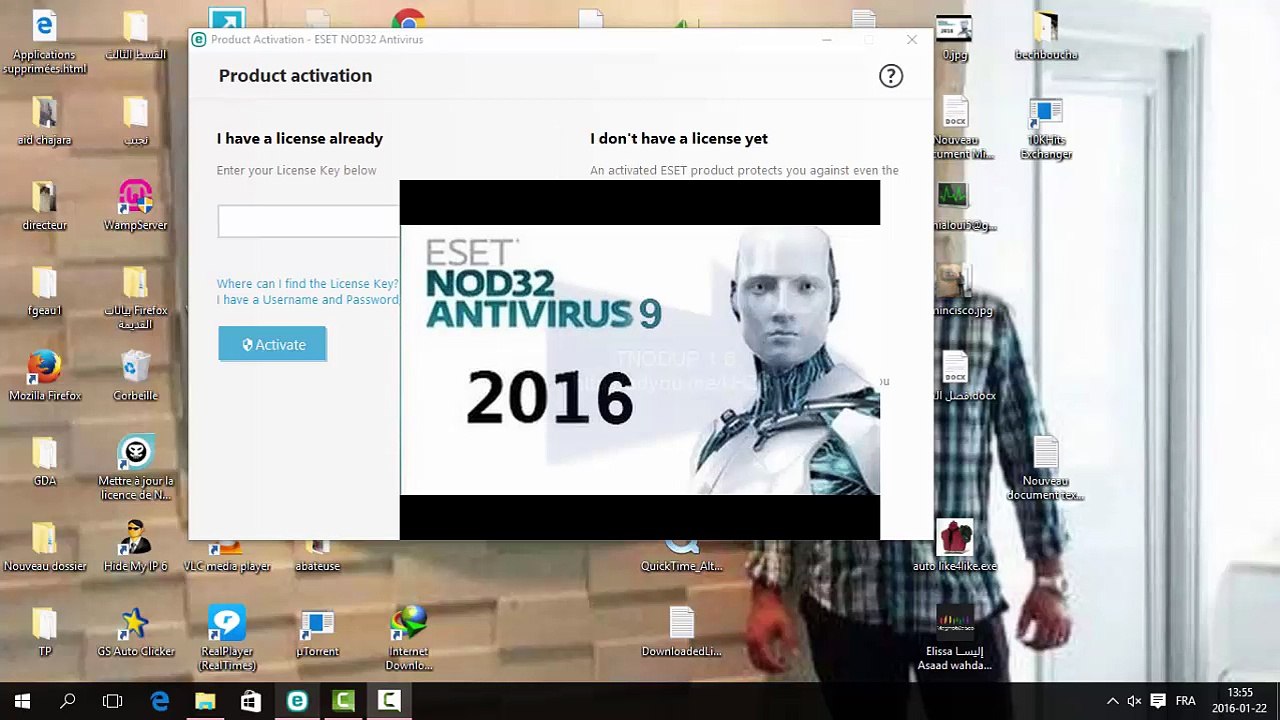Focus the License Key input field
Image resolution: width=1280 pixels, height=720 pixels.
pos(308,221)
